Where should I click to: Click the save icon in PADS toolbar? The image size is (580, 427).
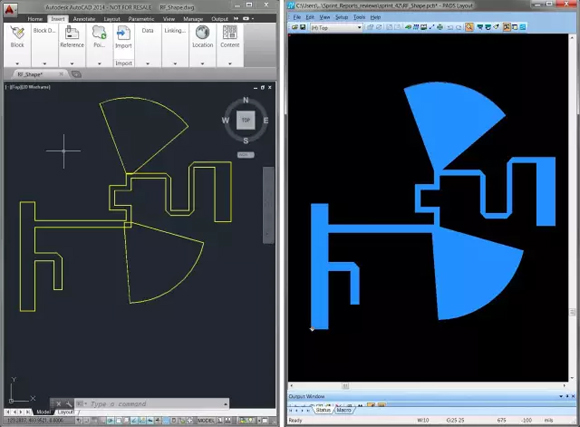(x=303, y=27)
